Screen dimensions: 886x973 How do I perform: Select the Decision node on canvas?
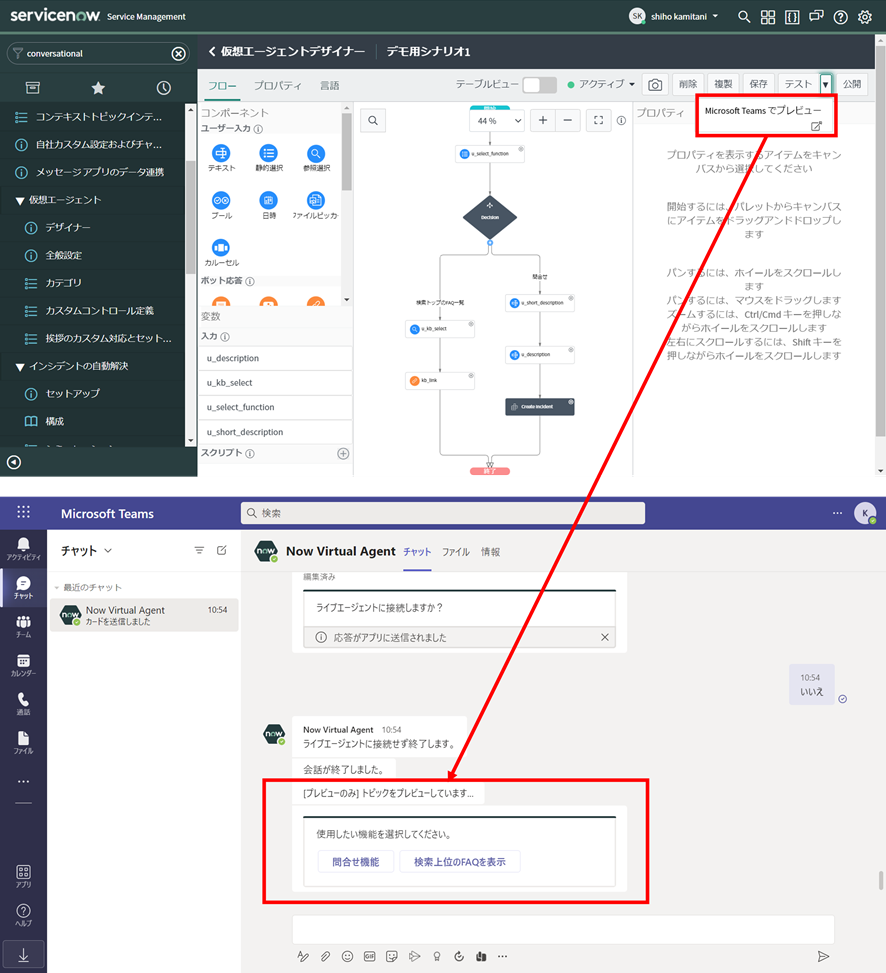click(490, 217)
